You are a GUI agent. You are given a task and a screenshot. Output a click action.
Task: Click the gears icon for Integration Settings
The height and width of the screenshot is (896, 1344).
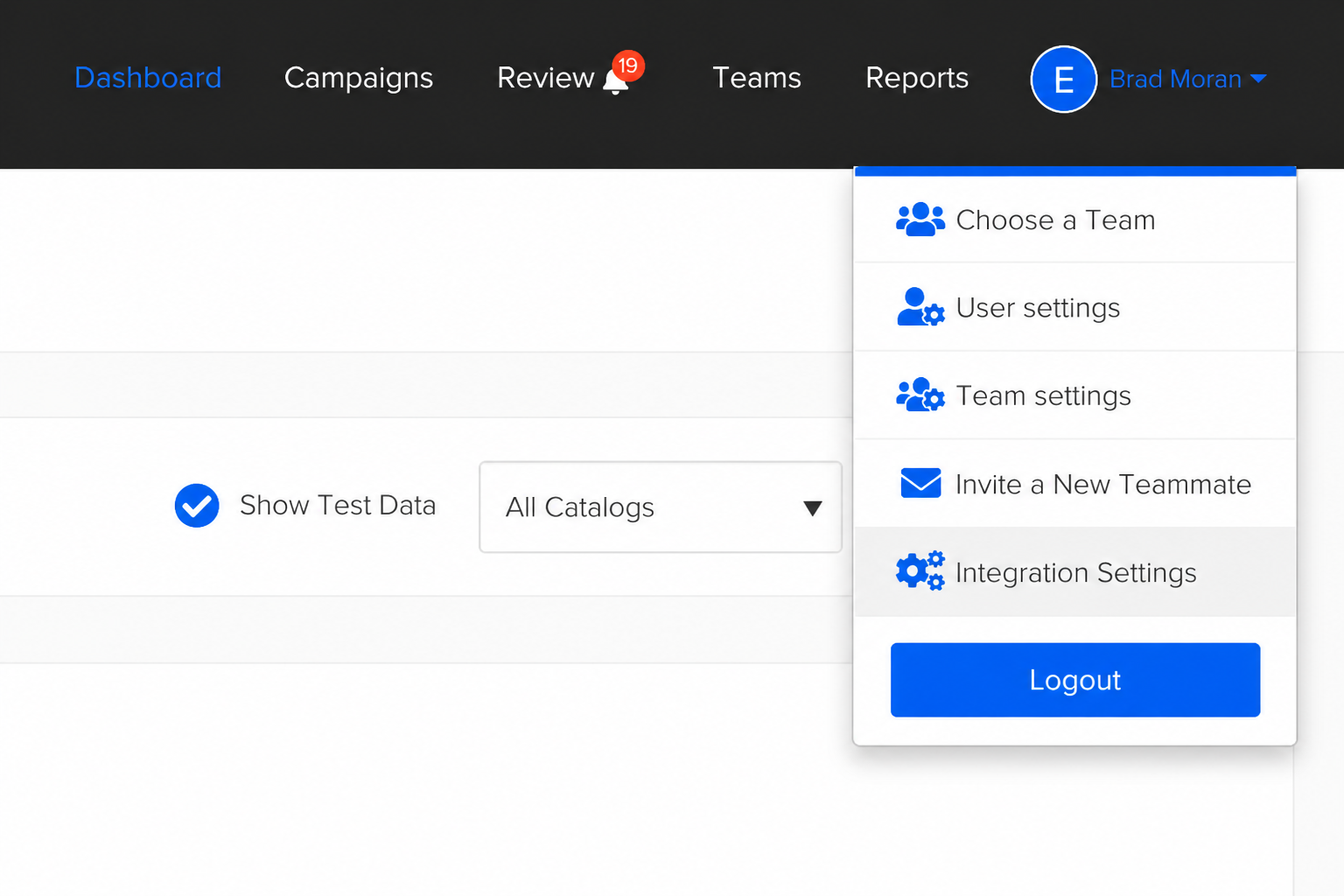[x=920, y=571]
